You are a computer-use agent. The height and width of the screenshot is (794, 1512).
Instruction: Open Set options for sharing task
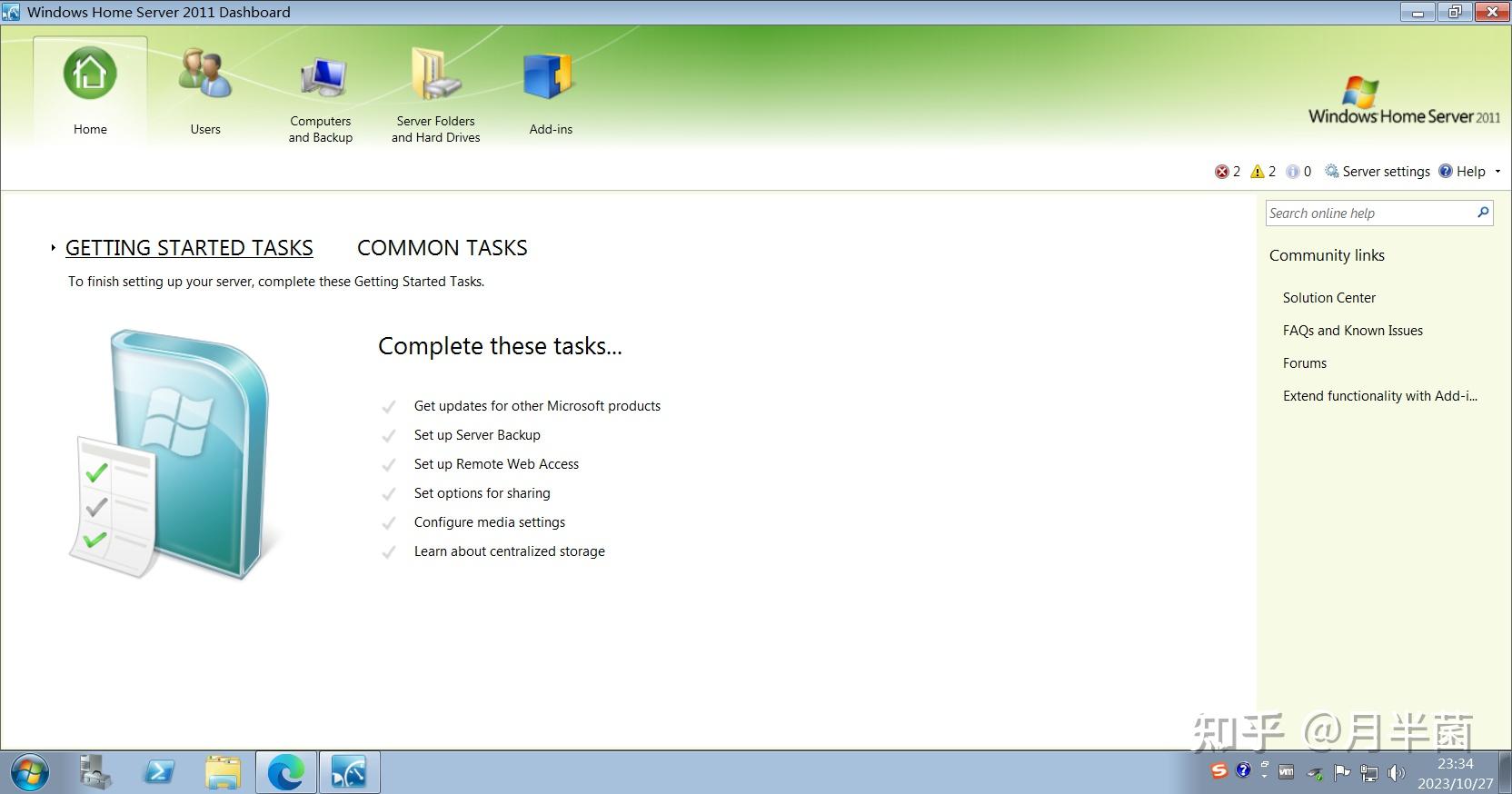[482, 493]
